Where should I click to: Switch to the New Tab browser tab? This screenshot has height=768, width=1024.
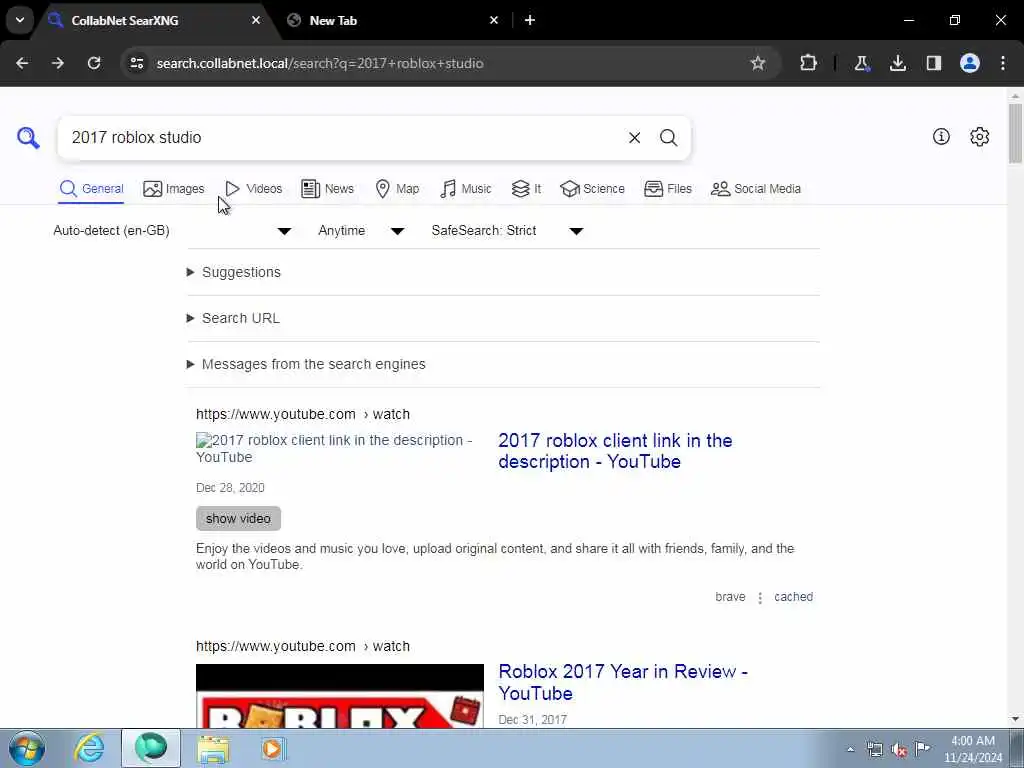point(394,20)
